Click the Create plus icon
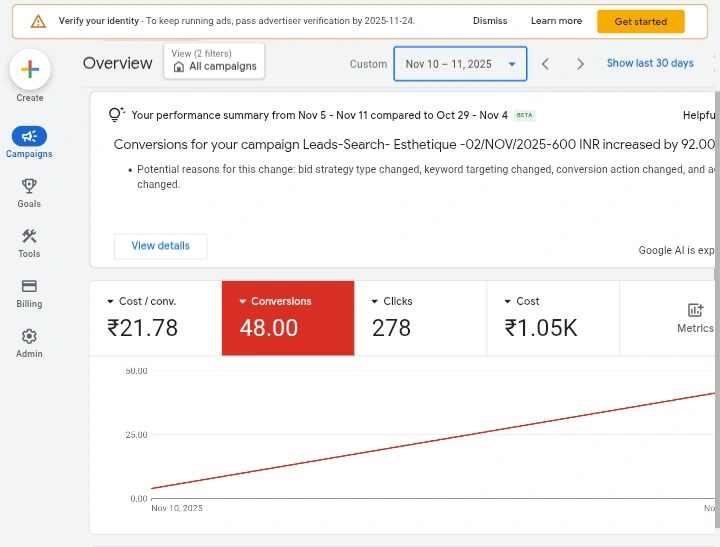The width and height of the screenshot is (720, 547). [x=30, y=69]
